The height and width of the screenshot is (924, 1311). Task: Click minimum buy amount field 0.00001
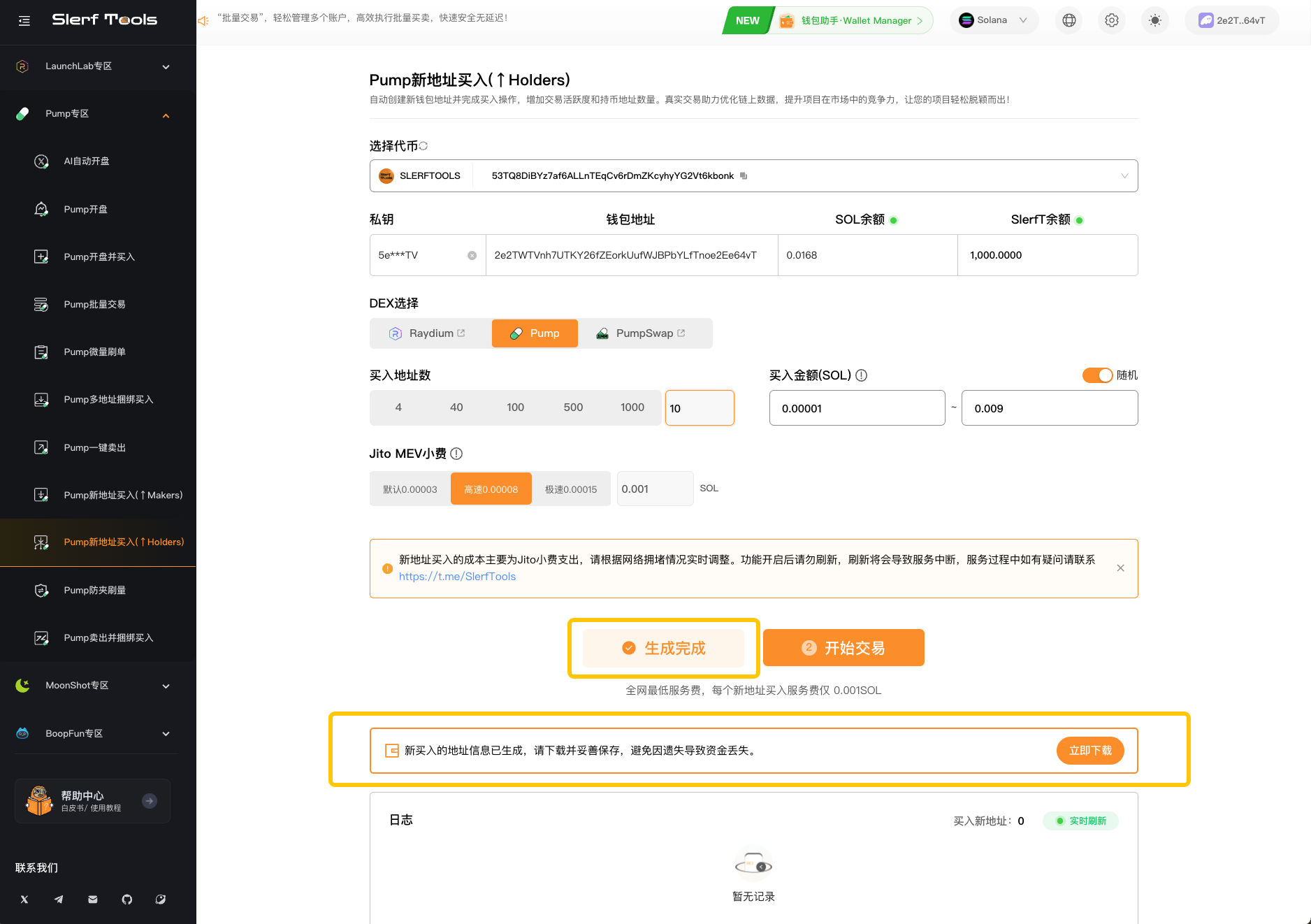pyautogui.click(x=857, y=408)
